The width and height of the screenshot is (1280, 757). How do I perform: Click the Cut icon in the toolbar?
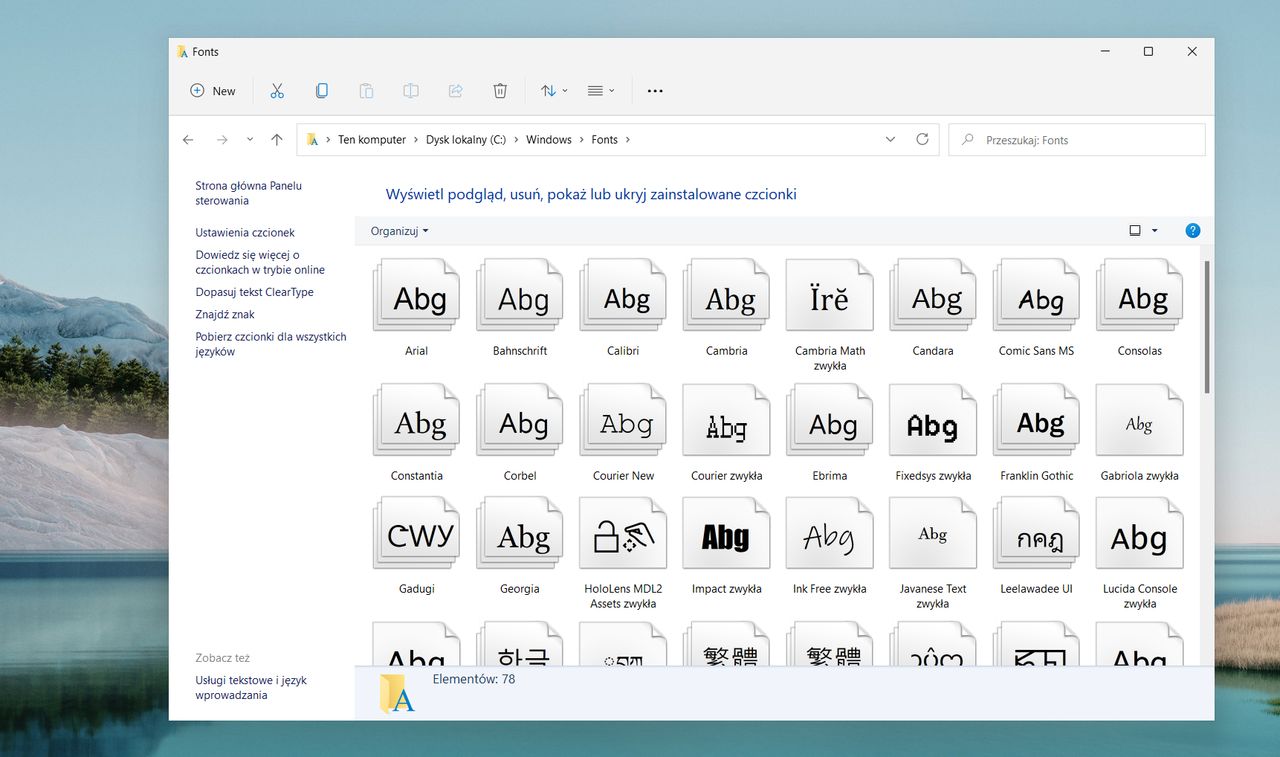[277, 90]
